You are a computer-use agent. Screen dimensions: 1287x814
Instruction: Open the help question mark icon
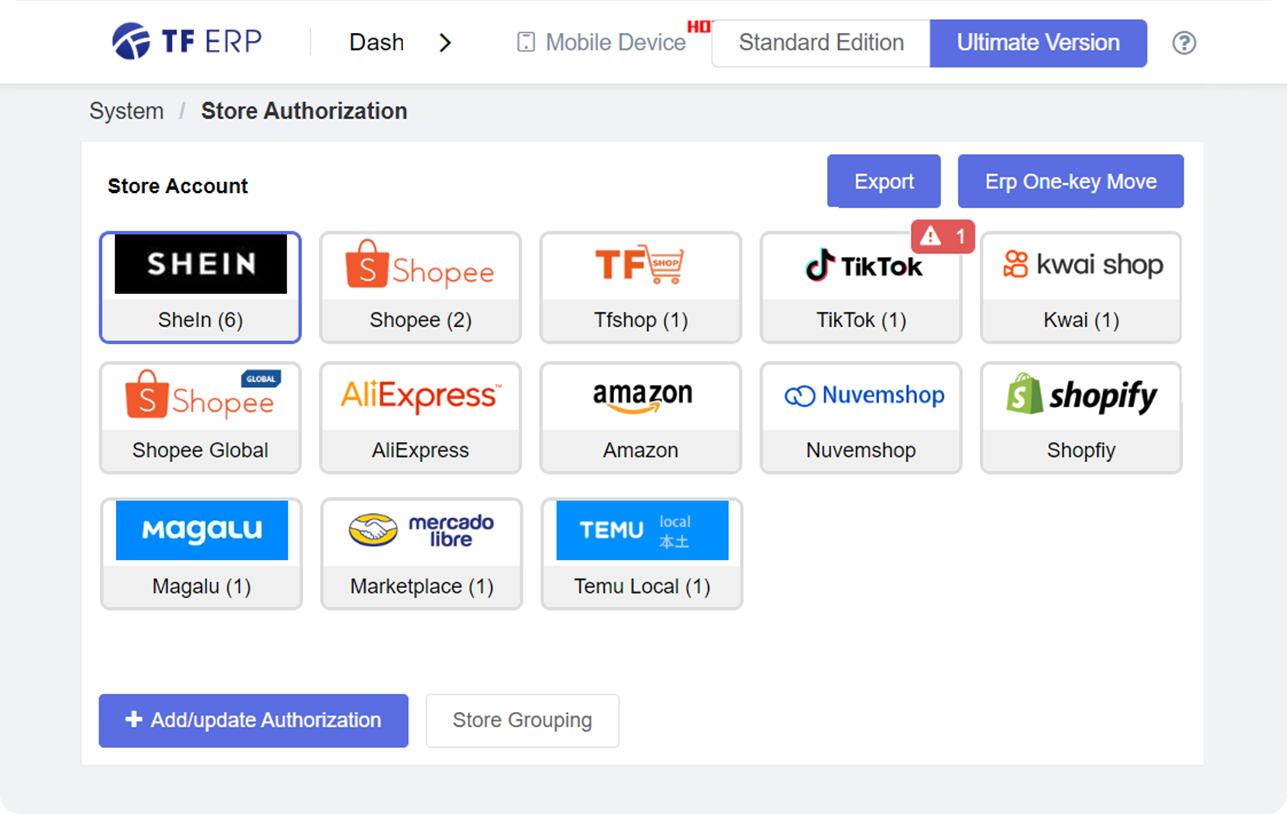tap(1184, 43)
